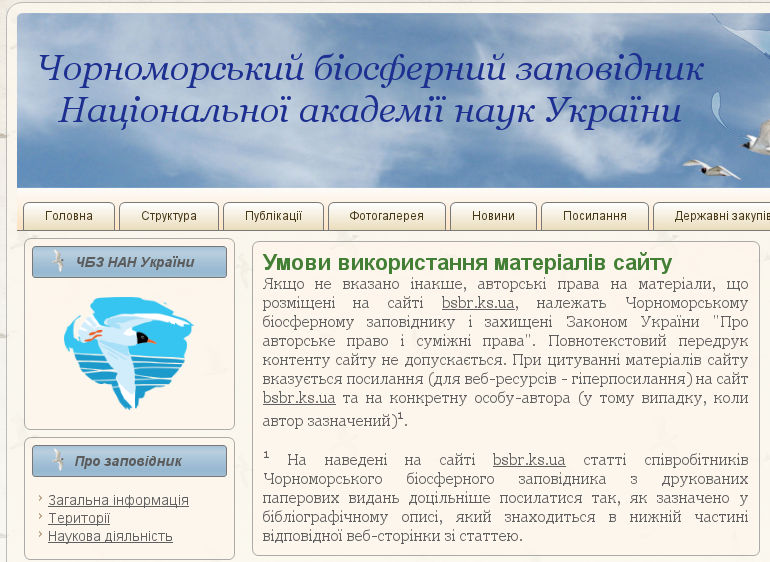
Task: Click the reserve's gull logo image
Action: [129, 352]
